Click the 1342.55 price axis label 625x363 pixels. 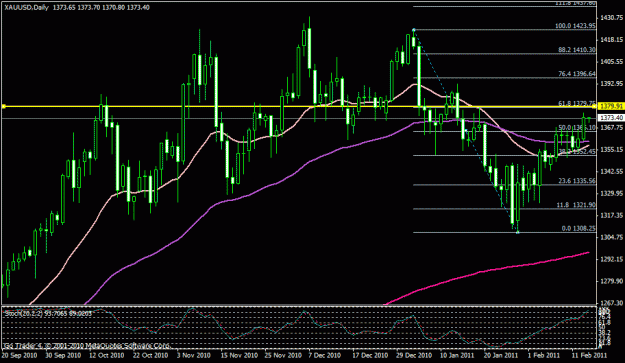coord(612,171)
